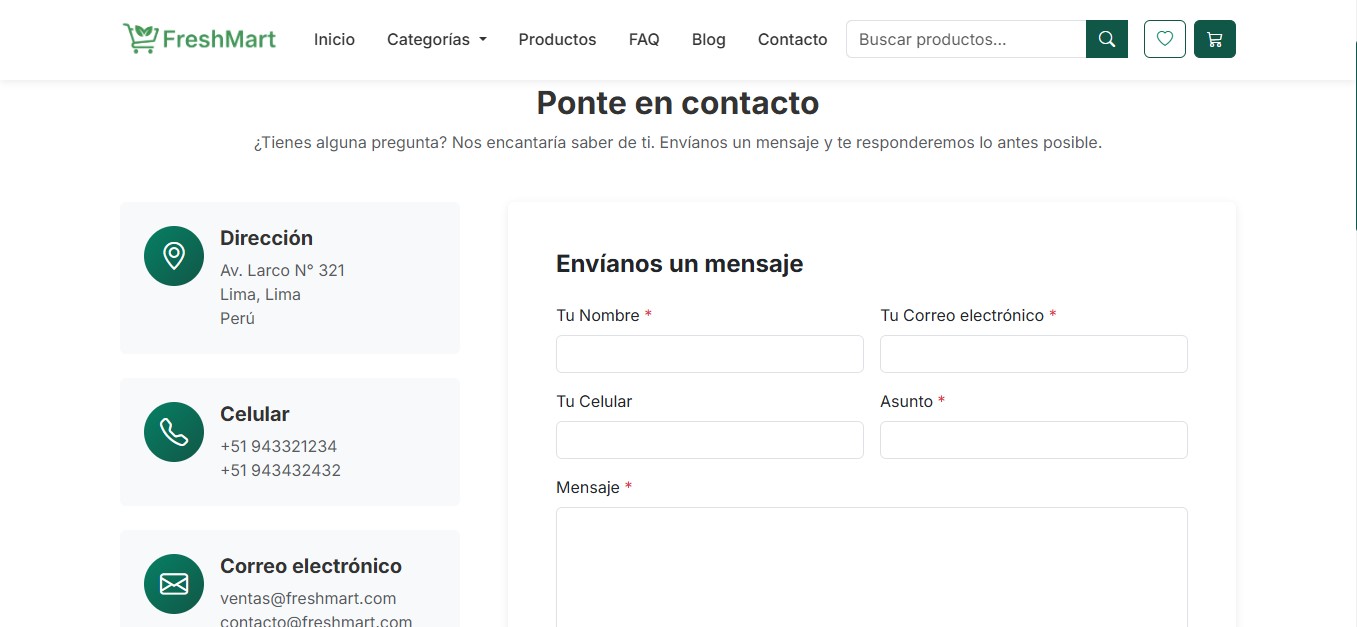Focus the Buscar productos search field
1357x627 pixels.
[966, 39]
